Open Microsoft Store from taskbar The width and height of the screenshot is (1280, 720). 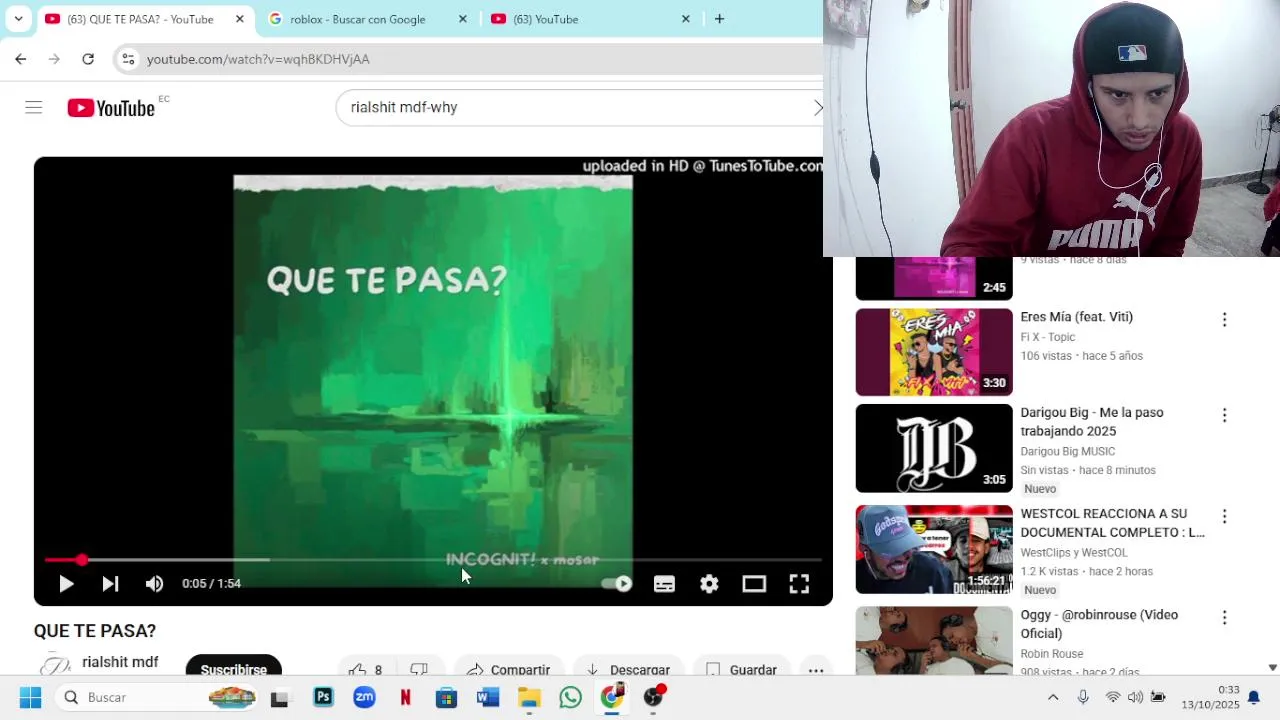click(x=446, y=697)
